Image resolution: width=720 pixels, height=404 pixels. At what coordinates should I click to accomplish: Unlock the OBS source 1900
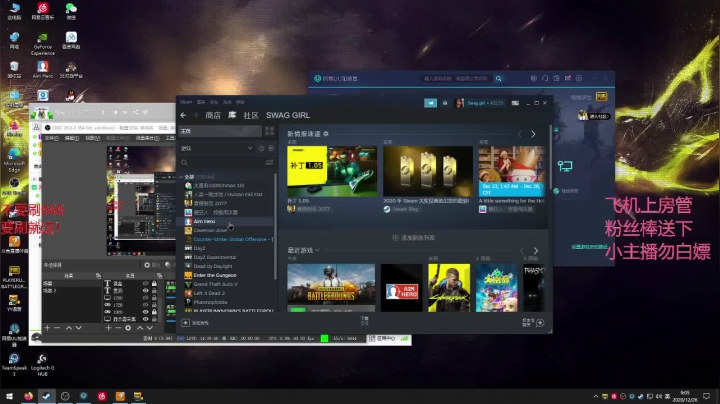pyautogui.click(x=154, y=312)
